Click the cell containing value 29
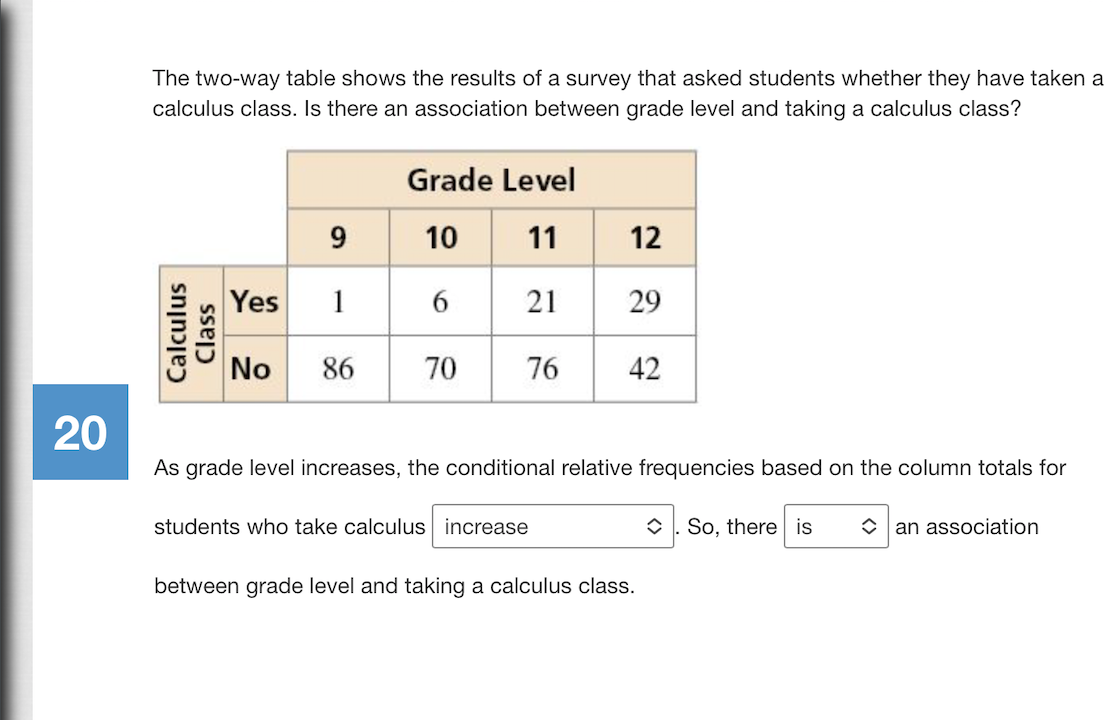The width and height of the screenshot is (1104, 720). pos(644,301)
